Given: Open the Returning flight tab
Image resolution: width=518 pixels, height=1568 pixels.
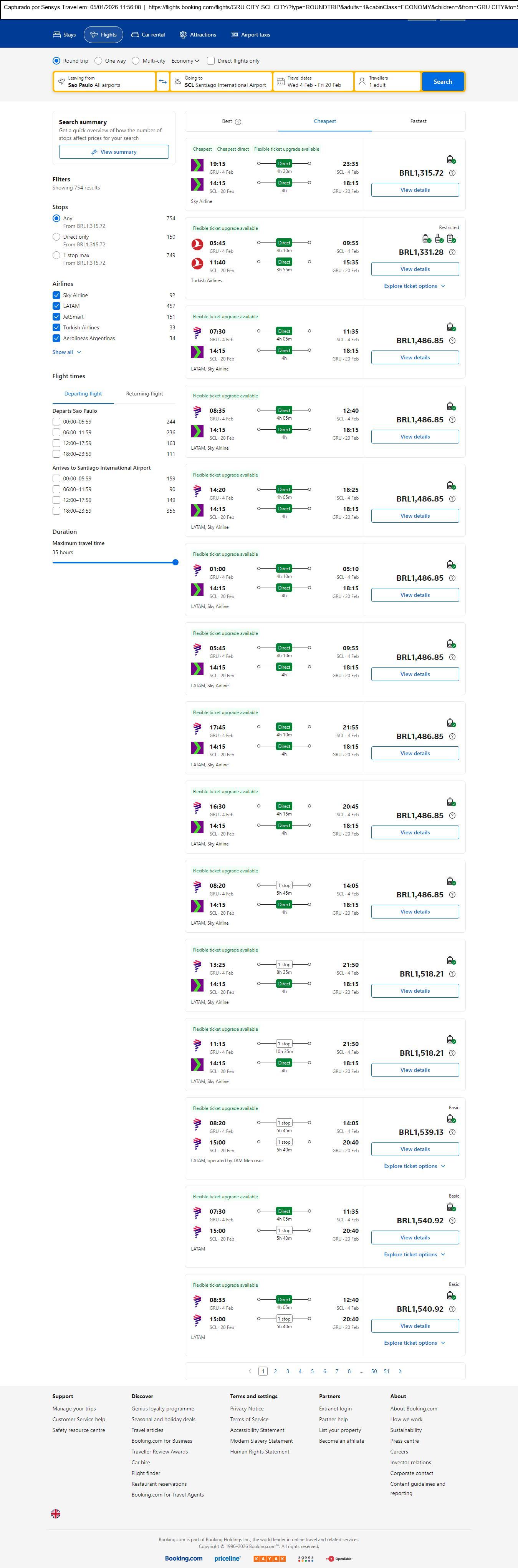Looking at the screenshot, I should pos(144,394).
